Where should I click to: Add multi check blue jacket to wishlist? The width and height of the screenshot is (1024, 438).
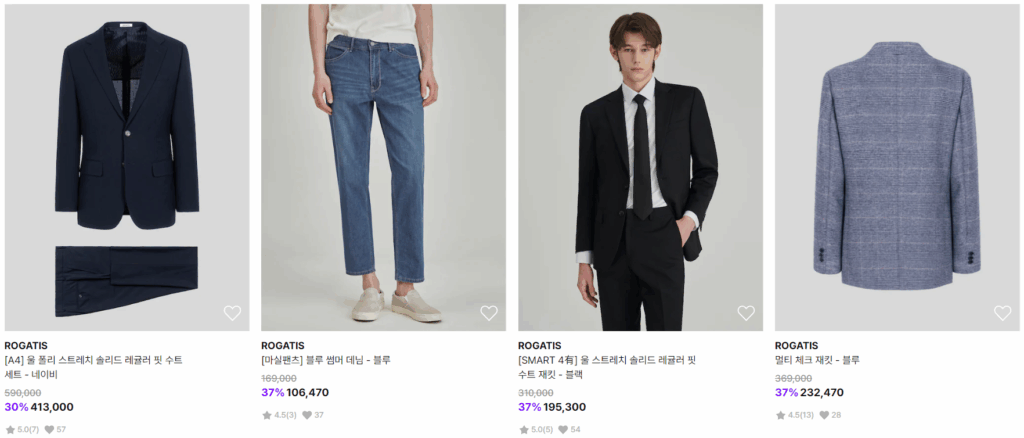click(1002, 313)
